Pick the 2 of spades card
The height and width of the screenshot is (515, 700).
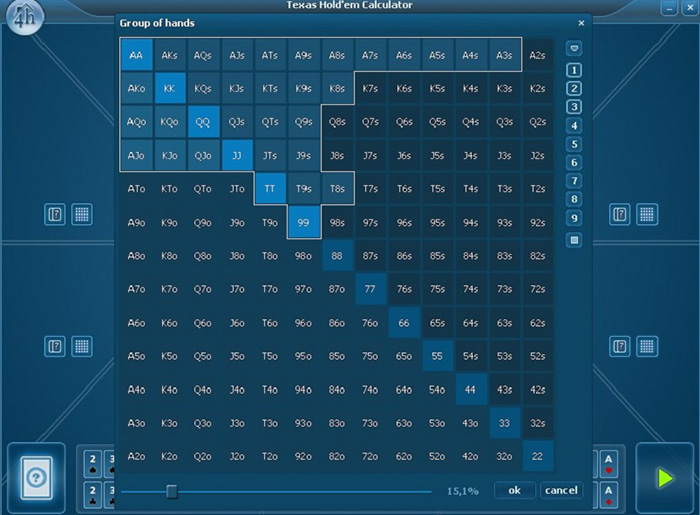pyautogui.click(x=92, y=464)
